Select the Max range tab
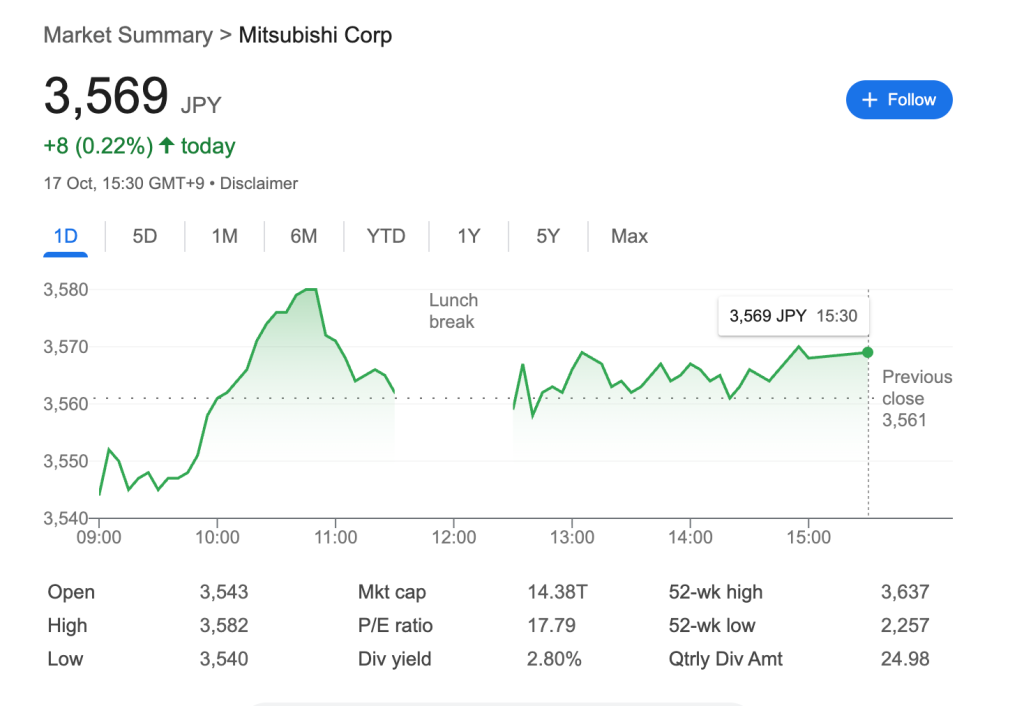The image size is (1024, 706). [x=629, y=237]
